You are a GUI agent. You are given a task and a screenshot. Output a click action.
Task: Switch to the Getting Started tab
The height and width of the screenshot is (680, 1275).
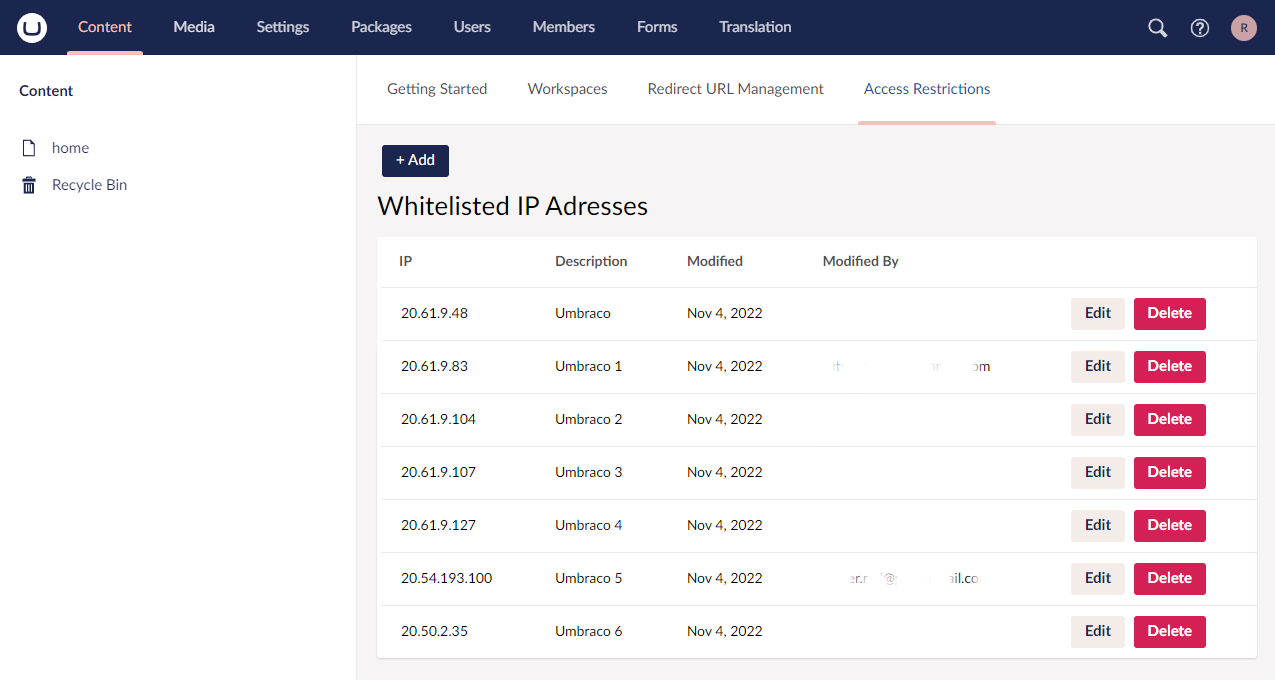[437, 89]
